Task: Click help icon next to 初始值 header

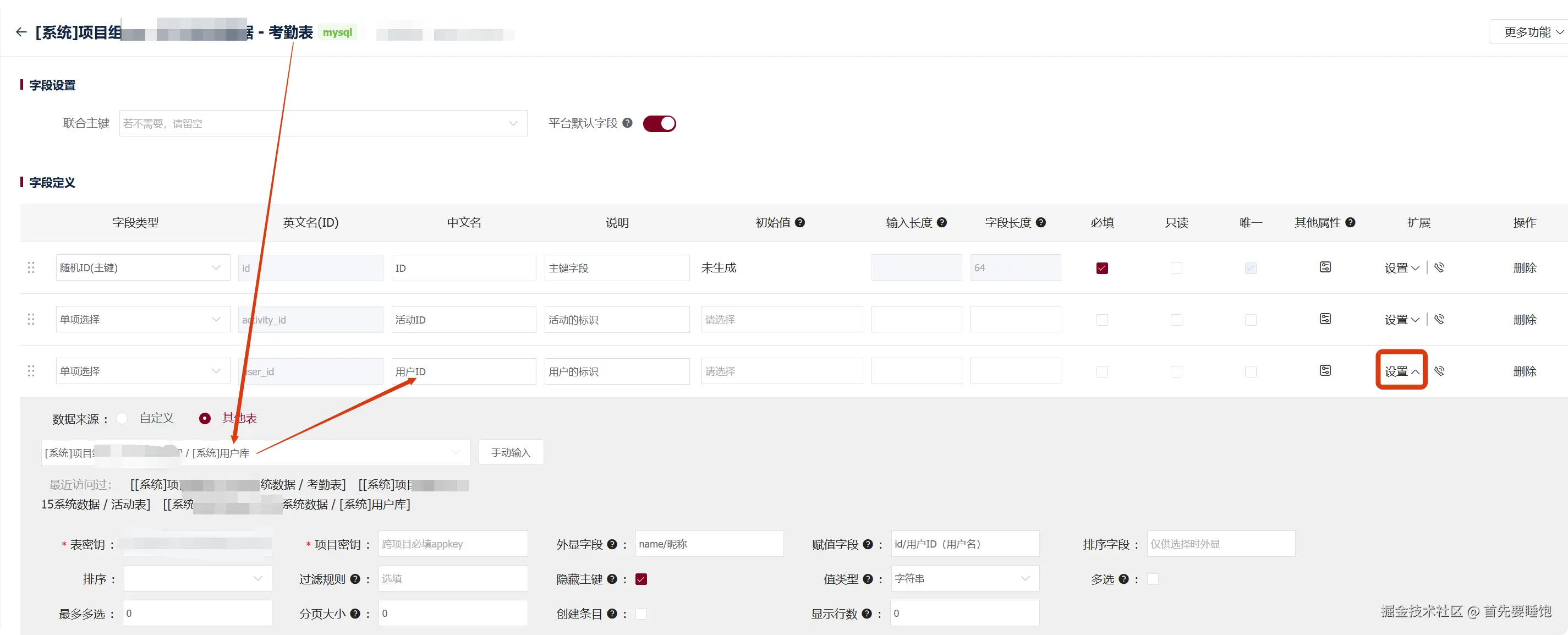Action: 800,222
